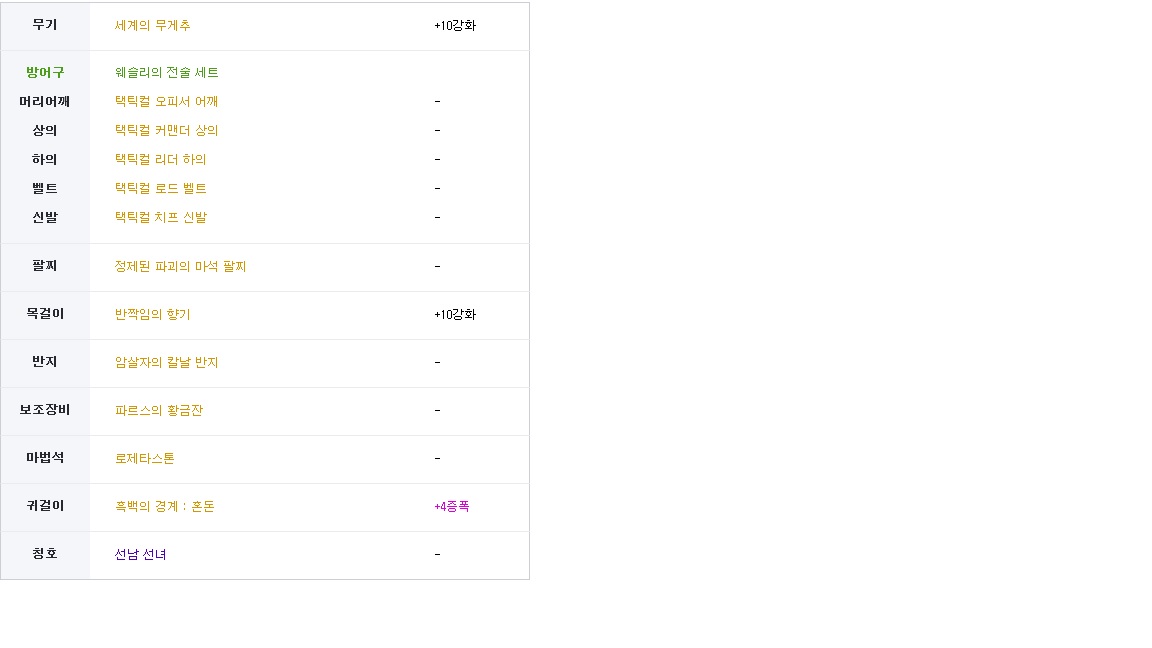This screenshot has height=648, width=1152.
Task: Click the 선남 선녀 title link
Action: [x=140, y=555]
